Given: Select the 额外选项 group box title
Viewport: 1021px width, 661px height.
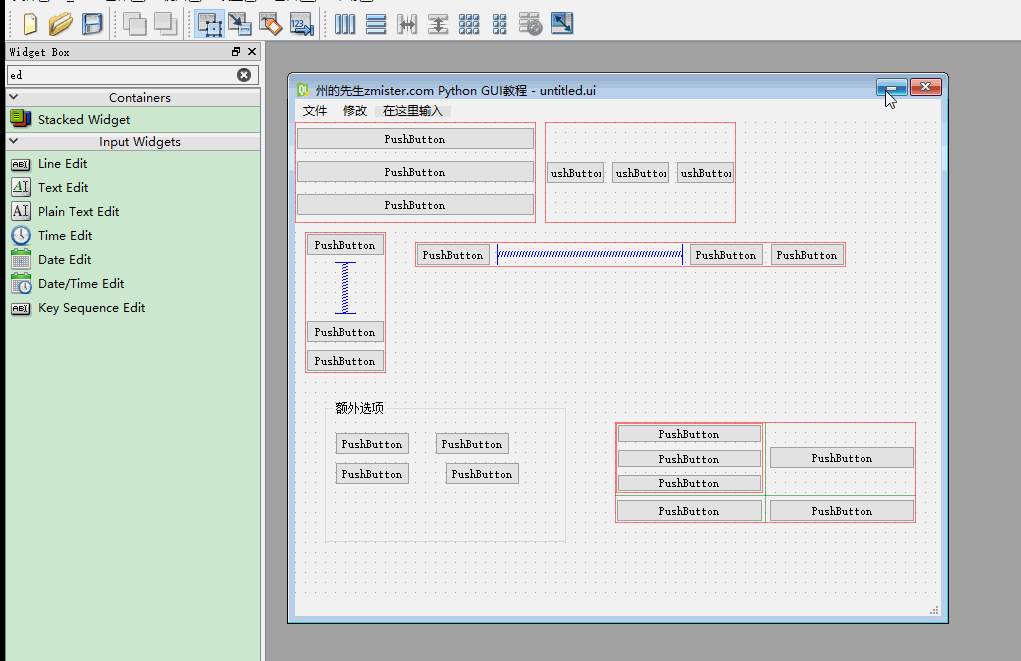Looking at the screenshot, I should [x=359, y=408].
